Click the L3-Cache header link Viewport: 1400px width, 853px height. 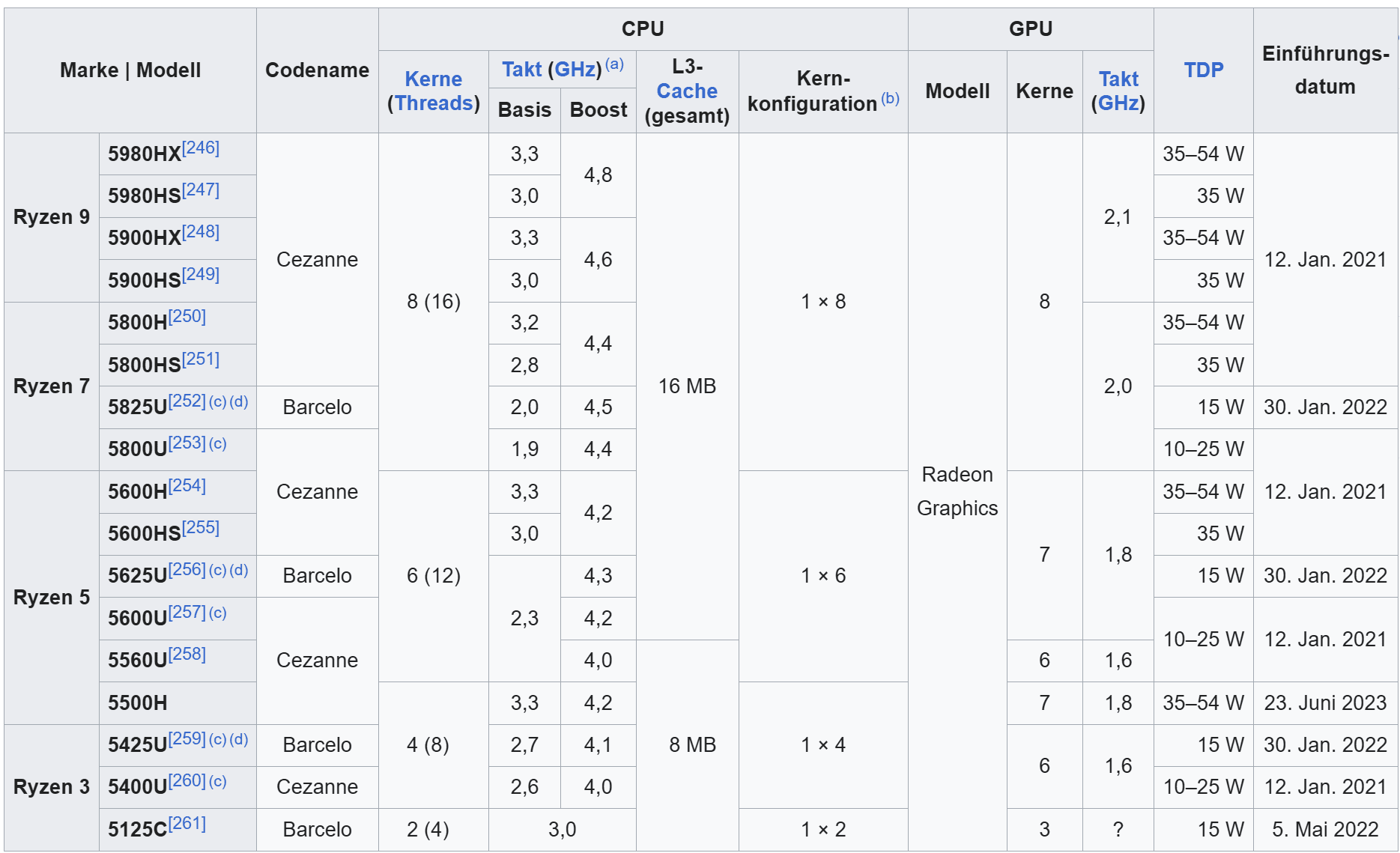point(687,91)
